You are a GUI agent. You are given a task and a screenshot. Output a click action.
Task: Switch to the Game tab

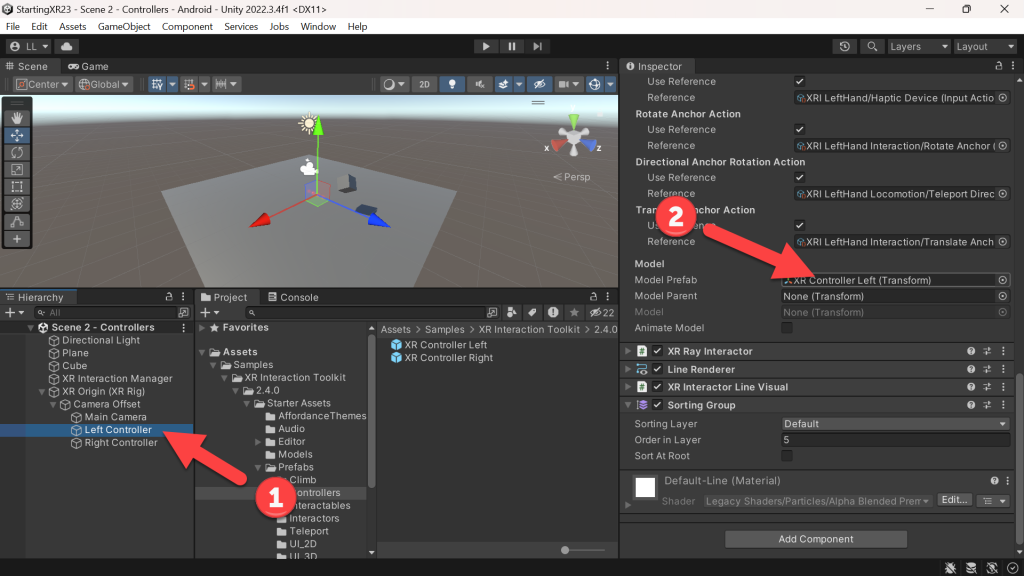(x=89, y=66)
